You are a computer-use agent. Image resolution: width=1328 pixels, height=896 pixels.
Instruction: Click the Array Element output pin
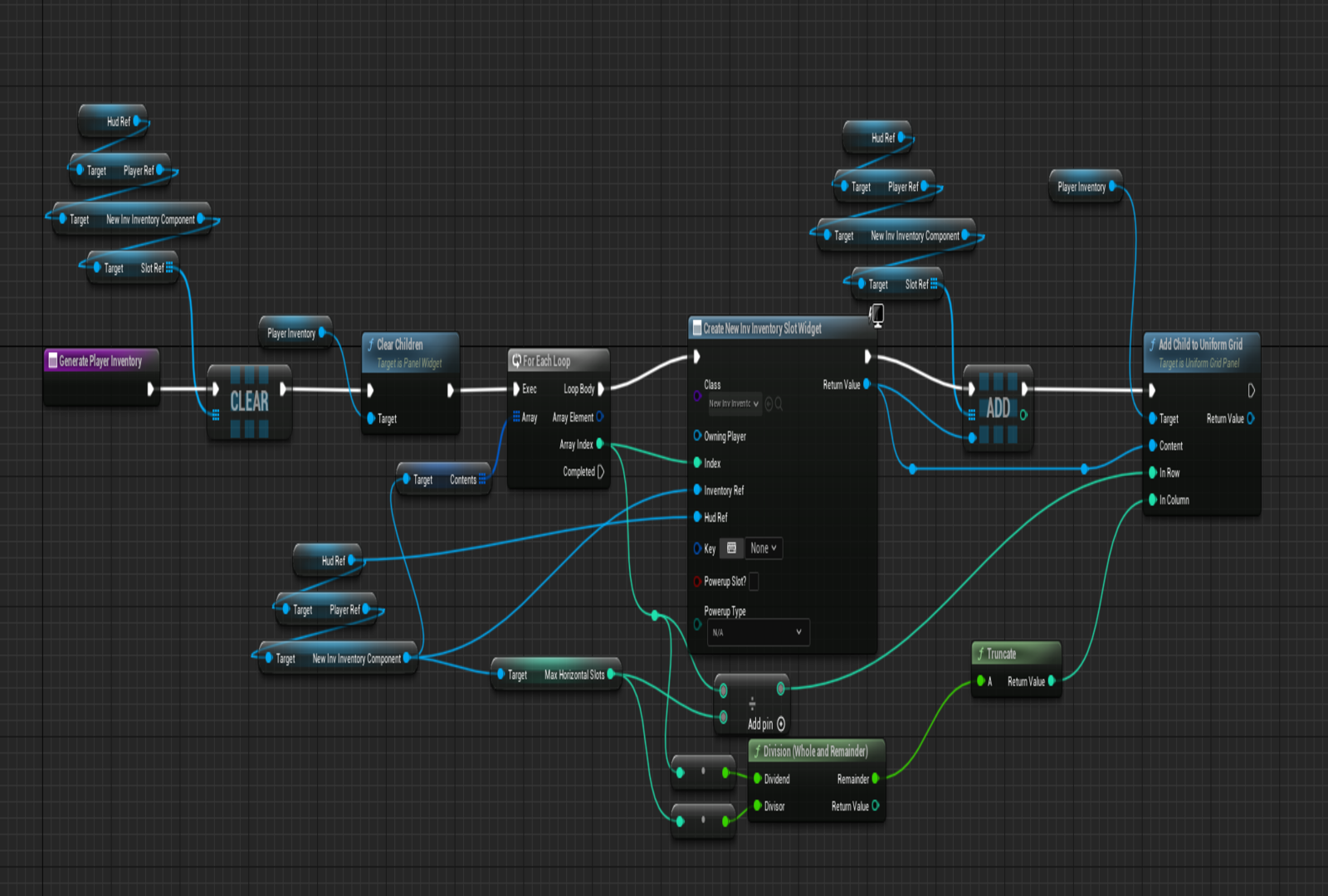(600, 417)
